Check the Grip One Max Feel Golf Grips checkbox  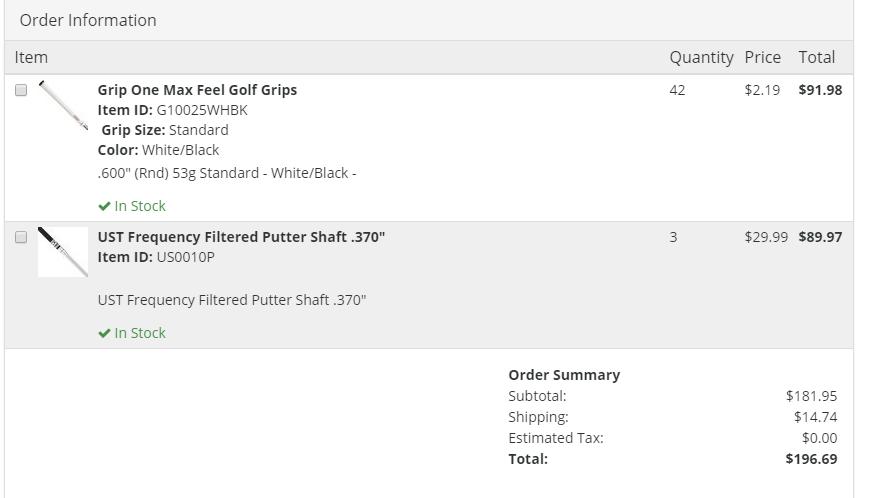click(x=21, y=90)
